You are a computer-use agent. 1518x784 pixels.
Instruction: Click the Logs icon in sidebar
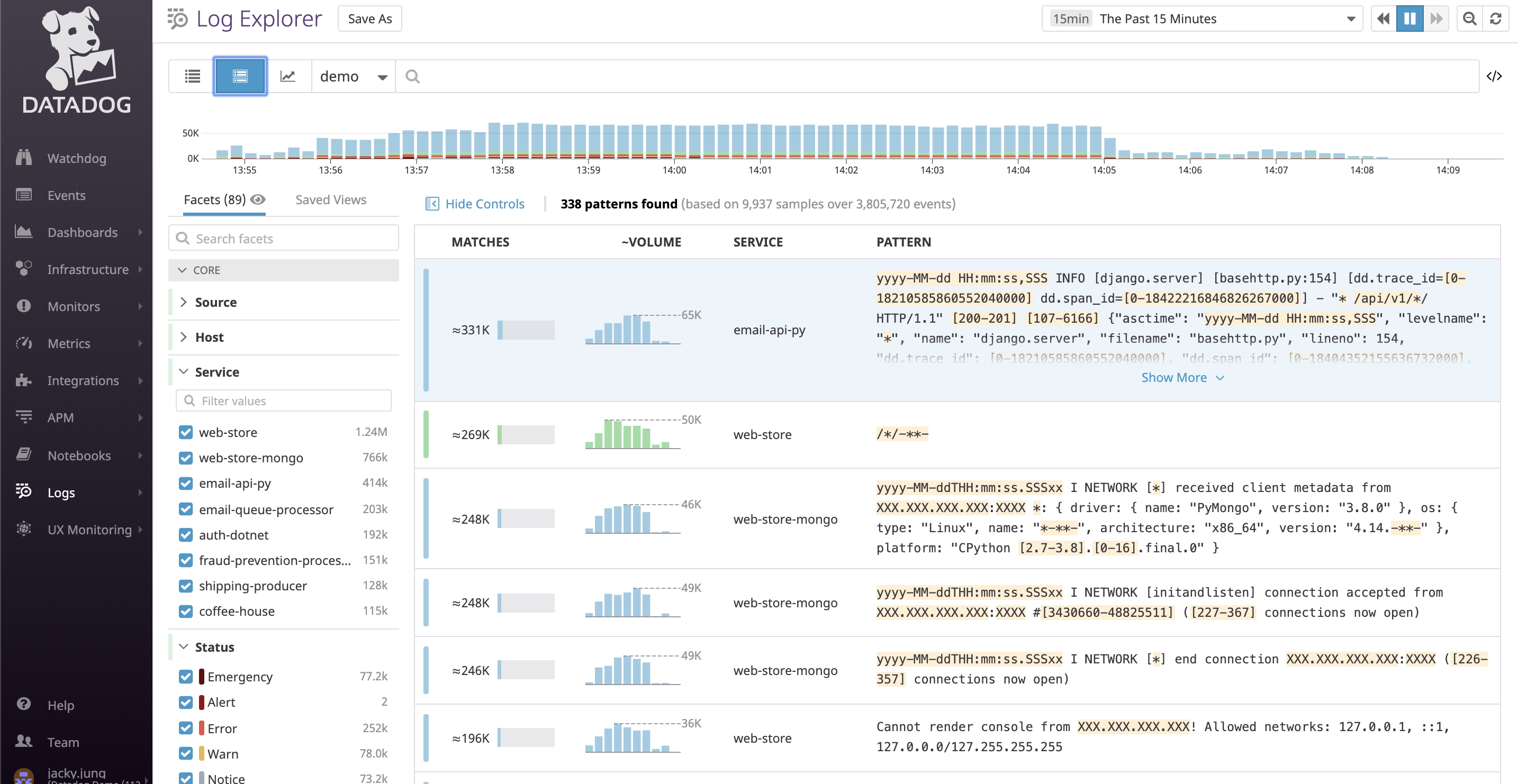(24, 491)
